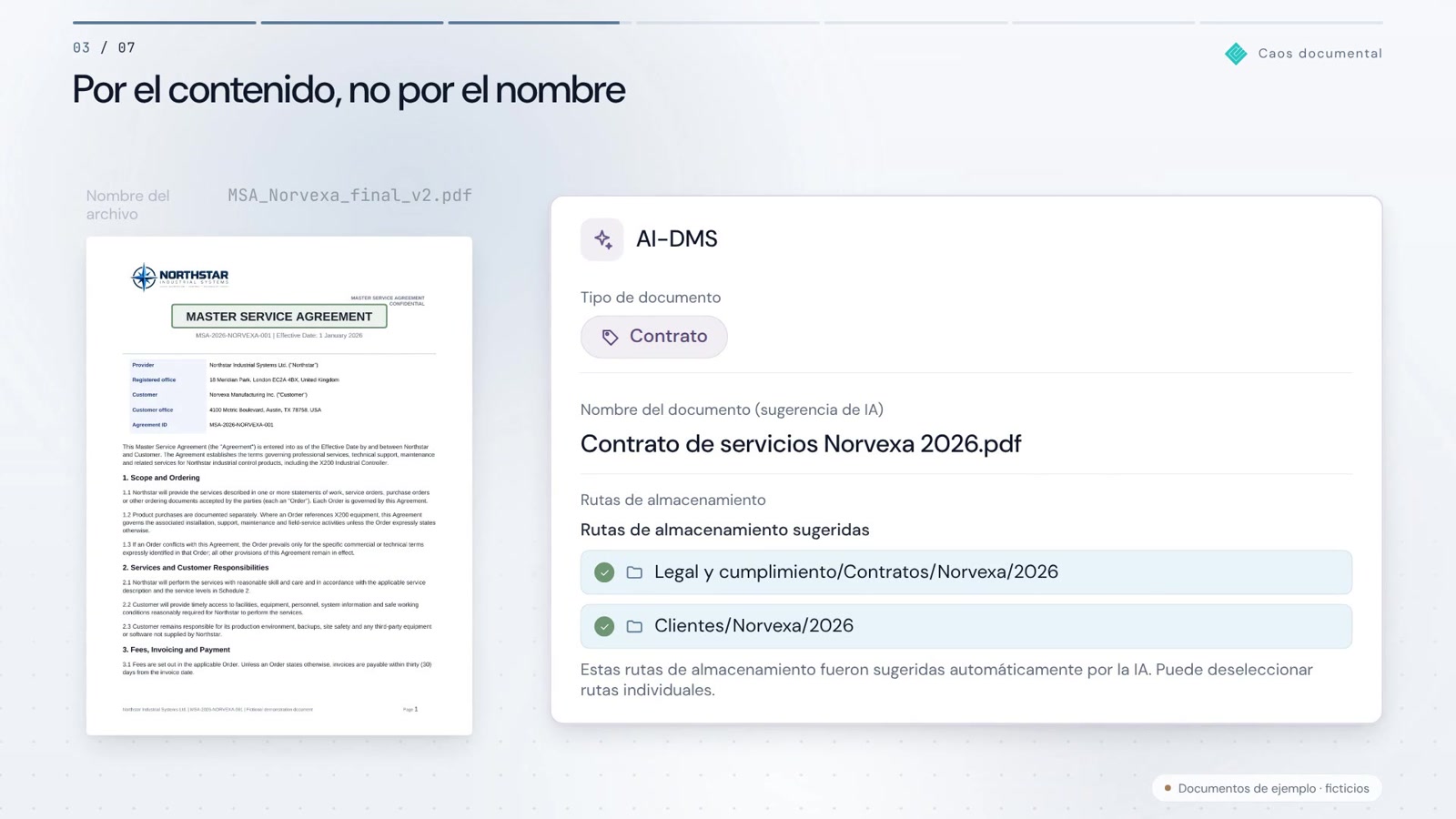Click section heading 3. Fees, Invoicing and Payment
Screen dimensions: 1456x819
pos(177,650)
